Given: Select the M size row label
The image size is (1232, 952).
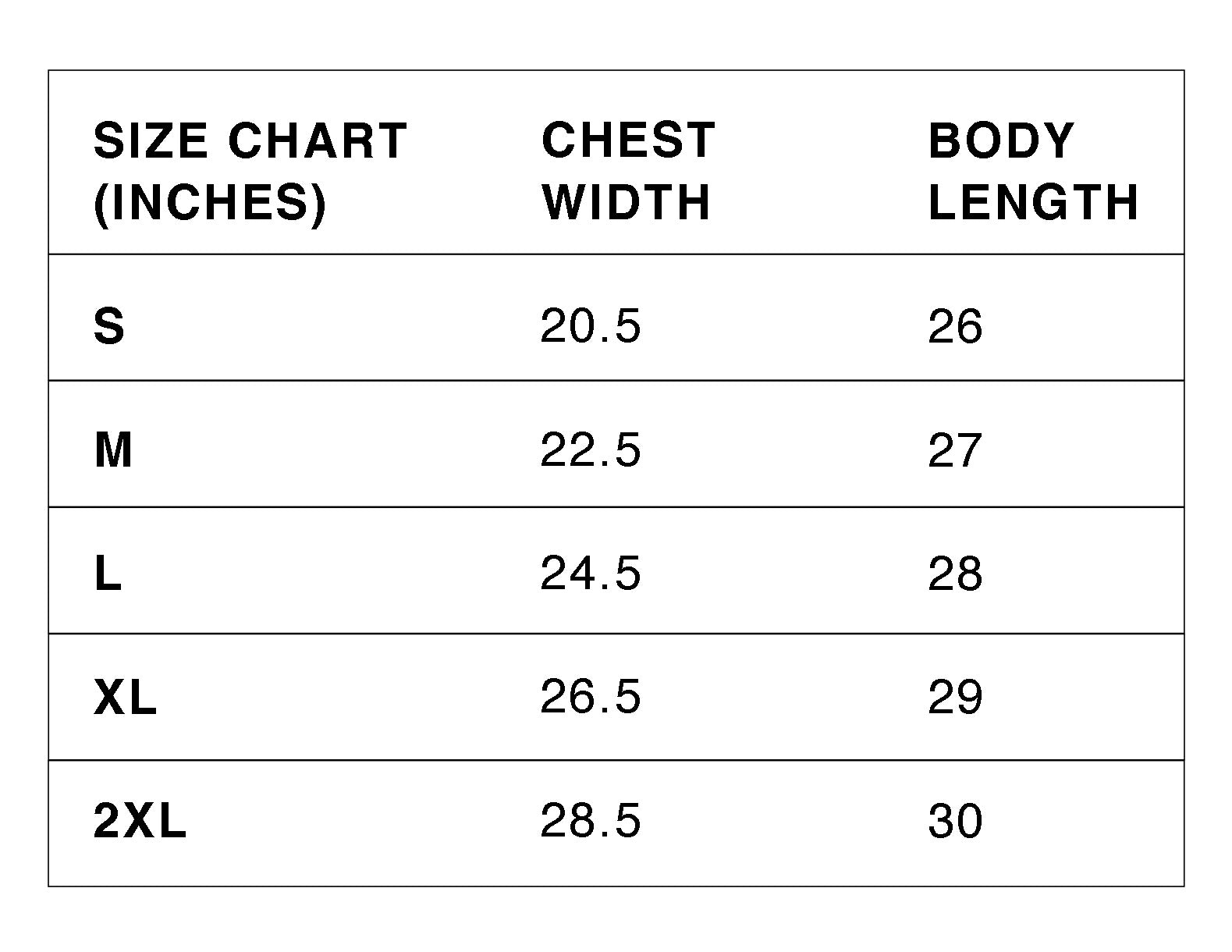Looking at the screenshot, I should [113, 450].
